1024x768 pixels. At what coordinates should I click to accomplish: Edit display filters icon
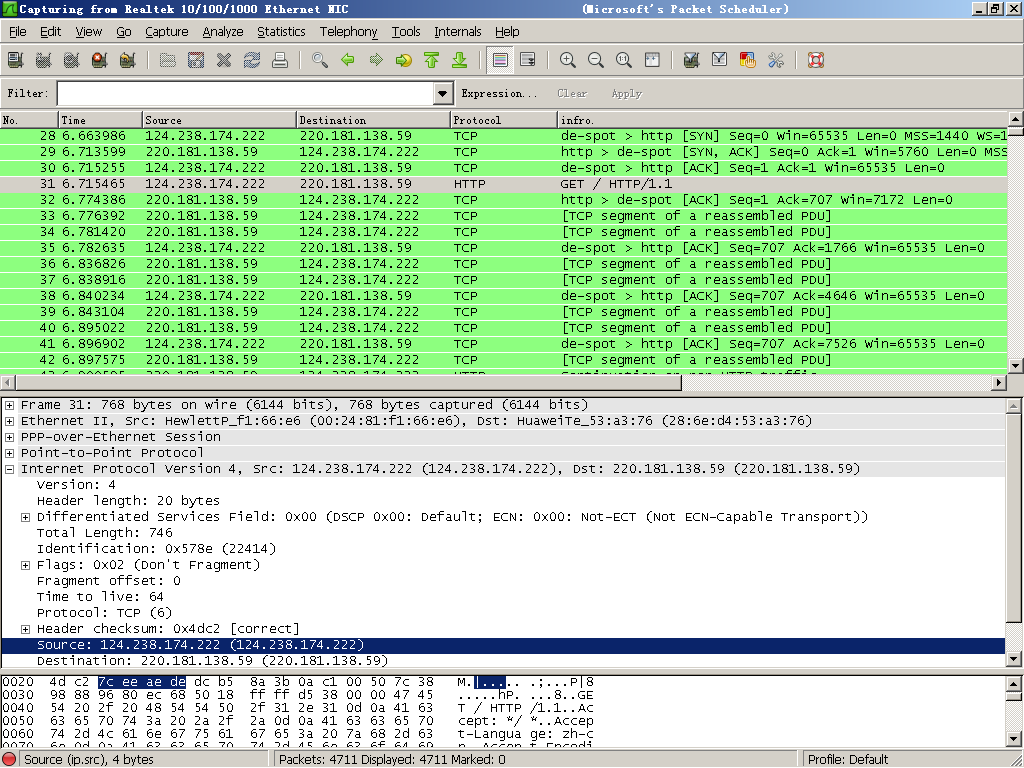click(x=720, y=60)
